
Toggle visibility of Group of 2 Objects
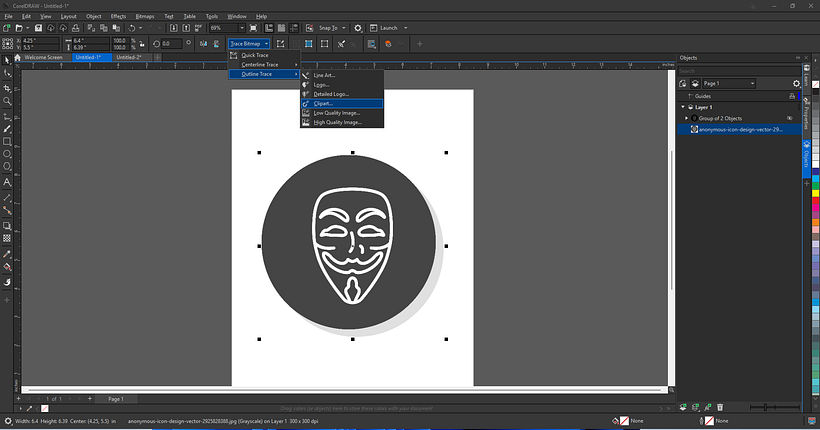click(789, 118)
